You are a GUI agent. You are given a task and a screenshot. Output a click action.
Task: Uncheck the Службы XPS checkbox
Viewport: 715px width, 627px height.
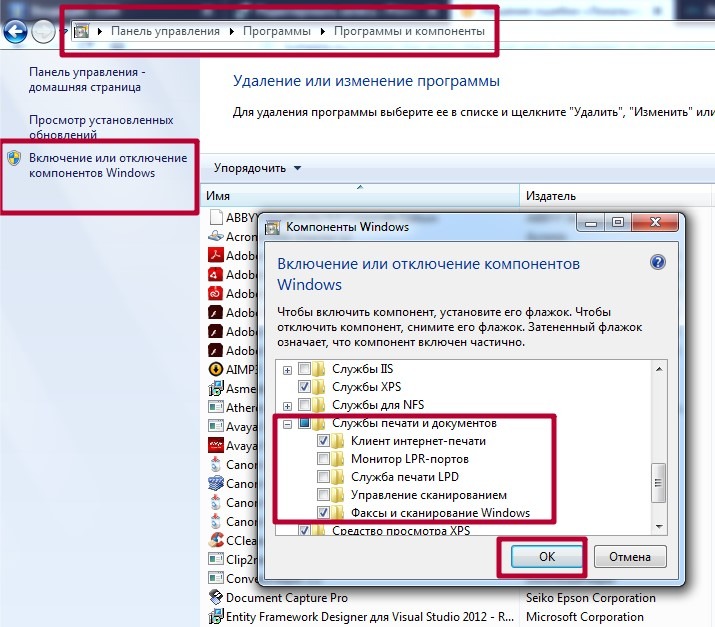click(x=304, y=387)
